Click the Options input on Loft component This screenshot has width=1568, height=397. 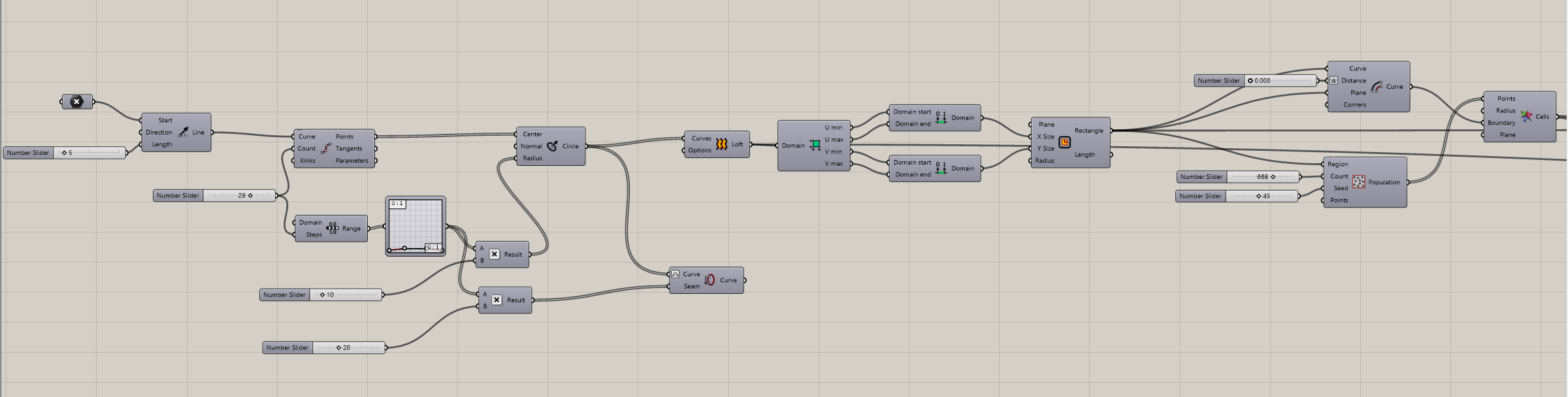point(699,150)
